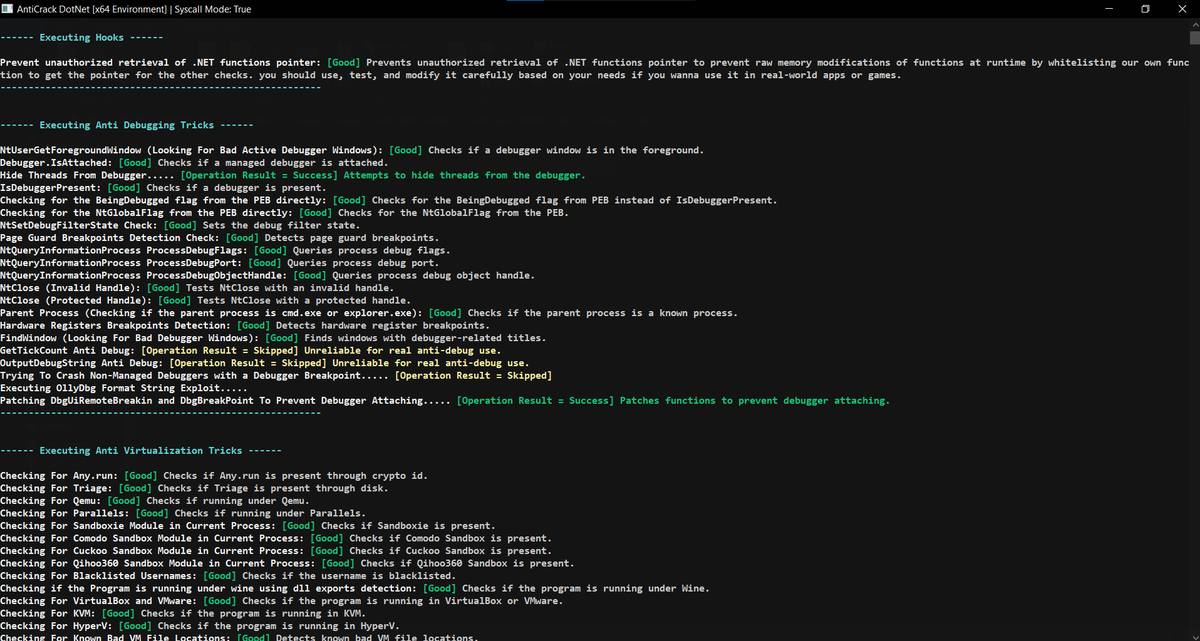Click the 'Parent Process' check line

(x=369, y=313)
